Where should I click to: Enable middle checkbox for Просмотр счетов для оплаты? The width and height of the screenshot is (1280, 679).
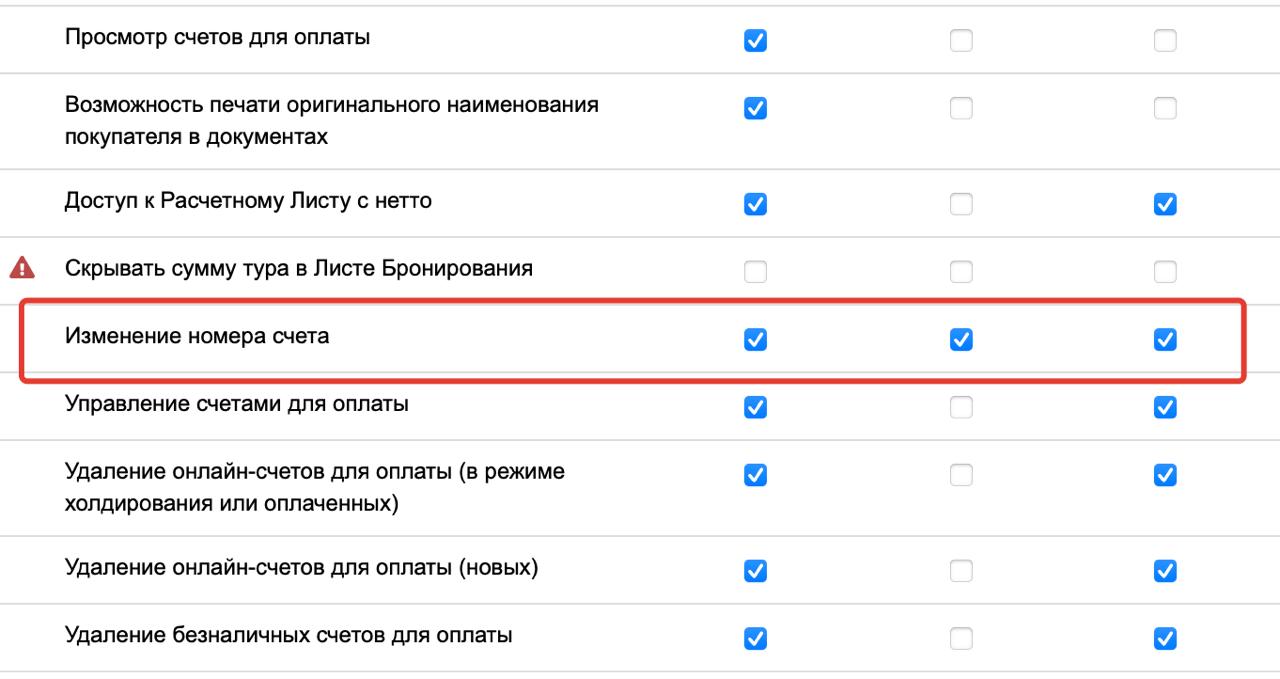[961, 41]
